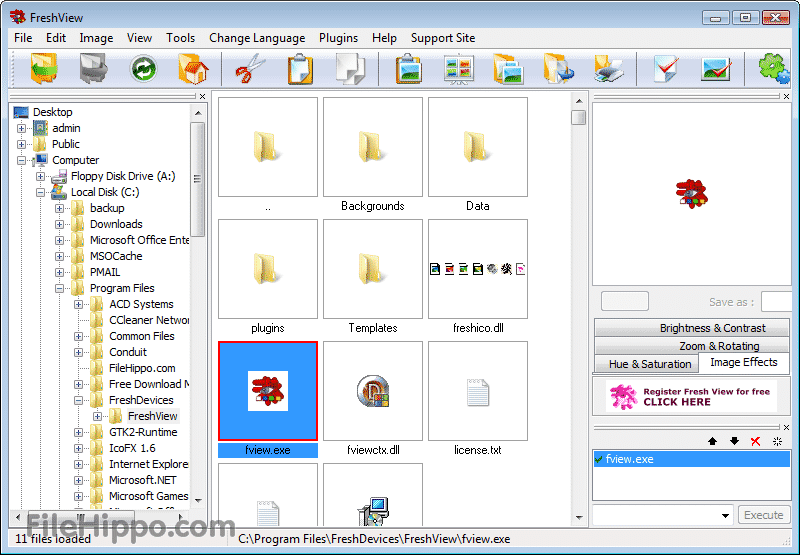
Task: Click the green back-arrow folder toolbar icon
Action: 44,68
